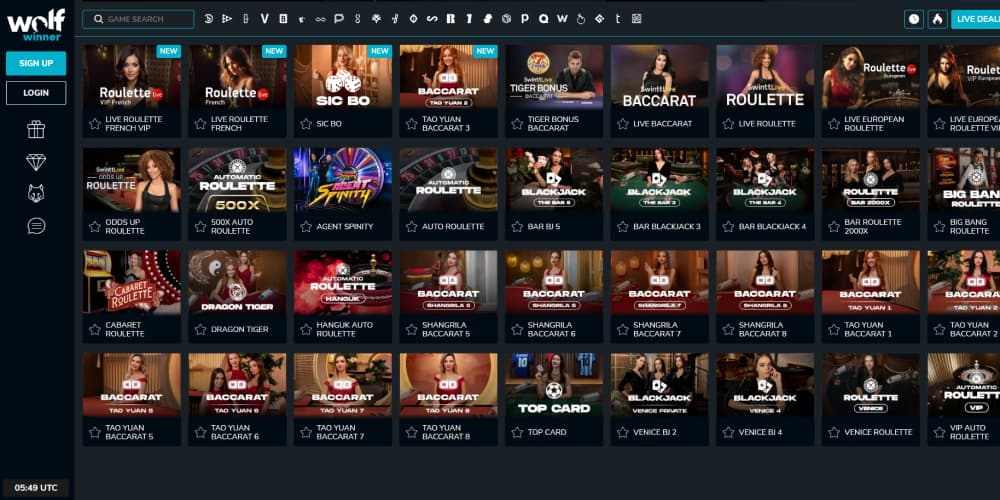Open the Sic Bo game thumbnail

click(x=342, y=77)
